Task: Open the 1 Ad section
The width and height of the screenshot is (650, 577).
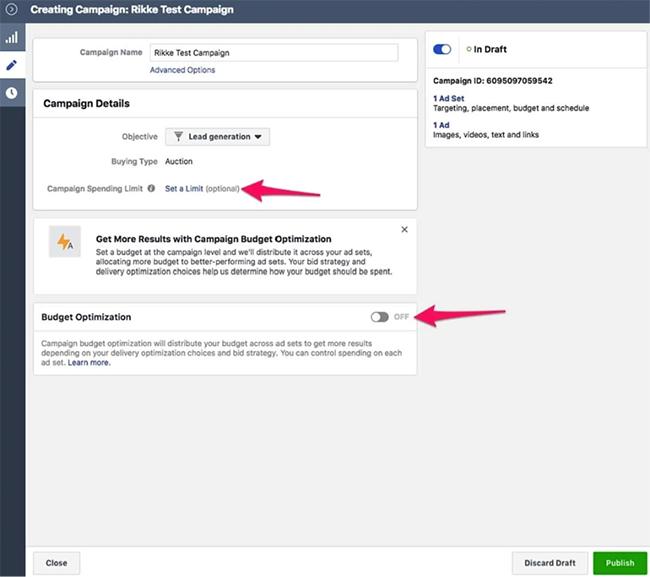Action: point(441,125)
